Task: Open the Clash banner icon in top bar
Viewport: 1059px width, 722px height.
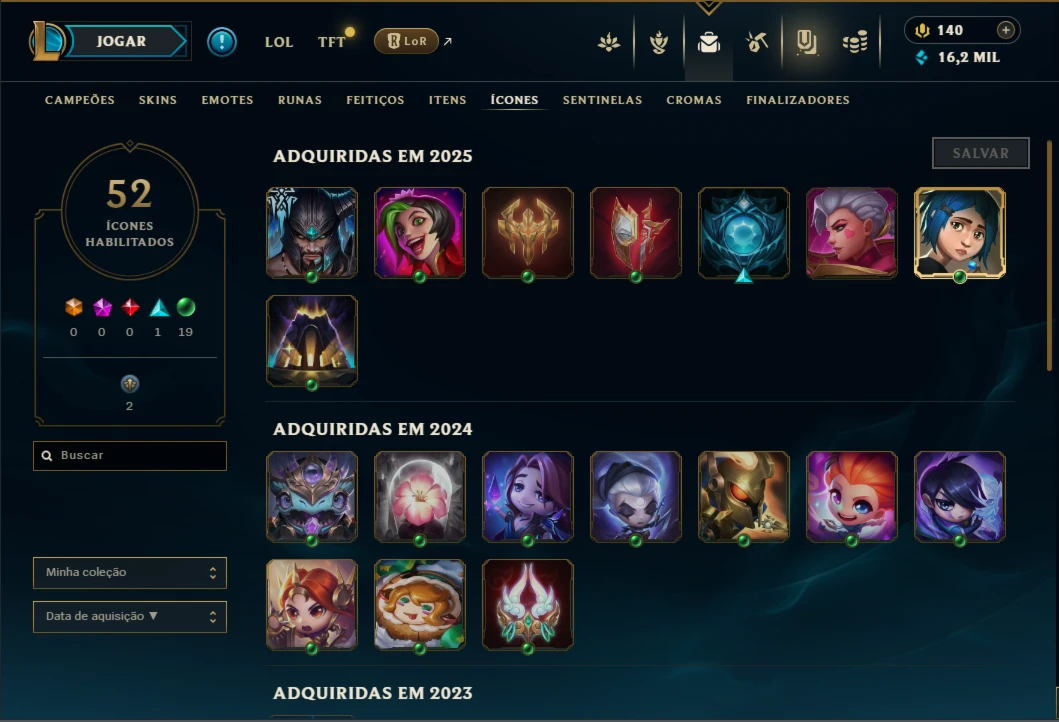Action: tap(806, 43)
